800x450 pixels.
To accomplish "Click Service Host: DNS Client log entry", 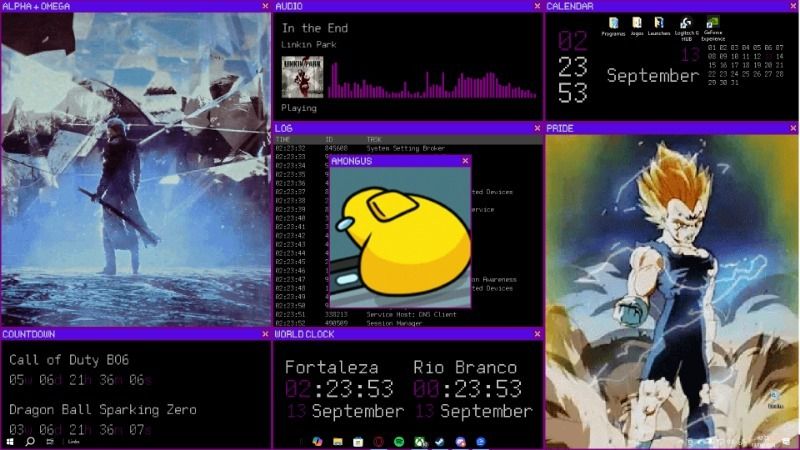I will 411,314.
